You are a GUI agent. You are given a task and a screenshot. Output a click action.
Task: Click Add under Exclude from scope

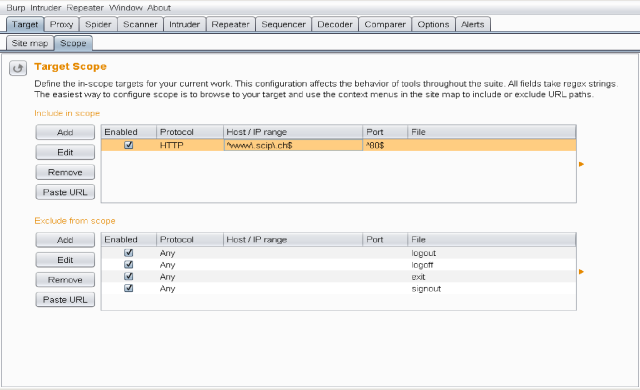tap(65, 240)
